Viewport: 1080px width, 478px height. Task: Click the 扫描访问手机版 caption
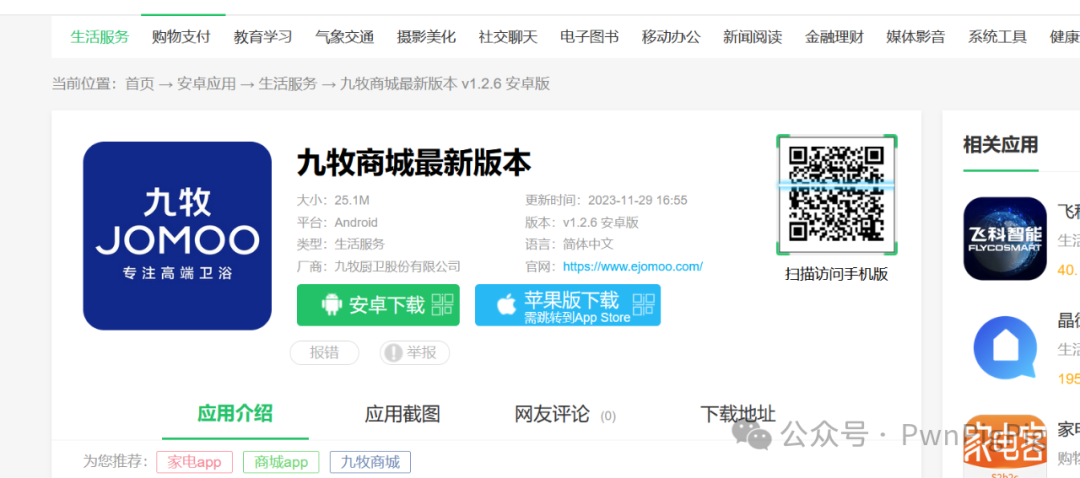pyautogui.click(x=837, y=274)
